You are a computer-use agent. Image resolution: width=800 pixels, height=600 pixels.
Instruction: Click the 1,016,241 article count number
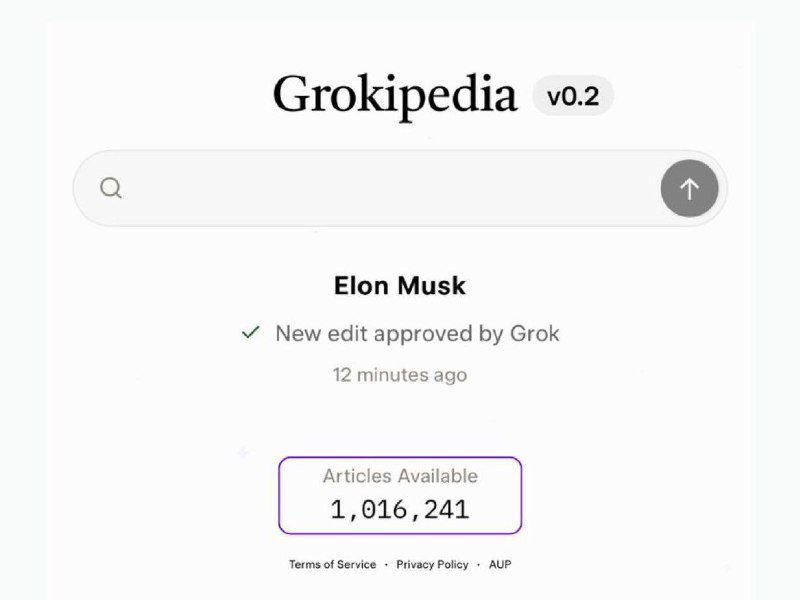click(399, 509)
